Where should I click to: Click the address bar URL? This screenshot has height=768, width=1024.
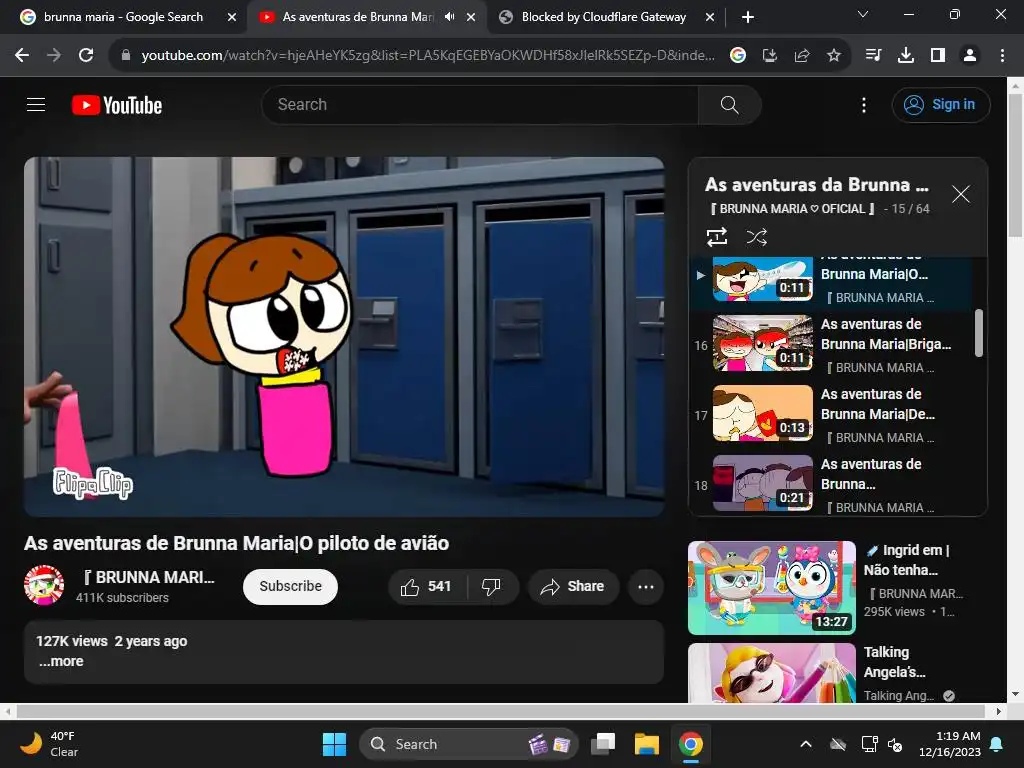pos(428,56)
